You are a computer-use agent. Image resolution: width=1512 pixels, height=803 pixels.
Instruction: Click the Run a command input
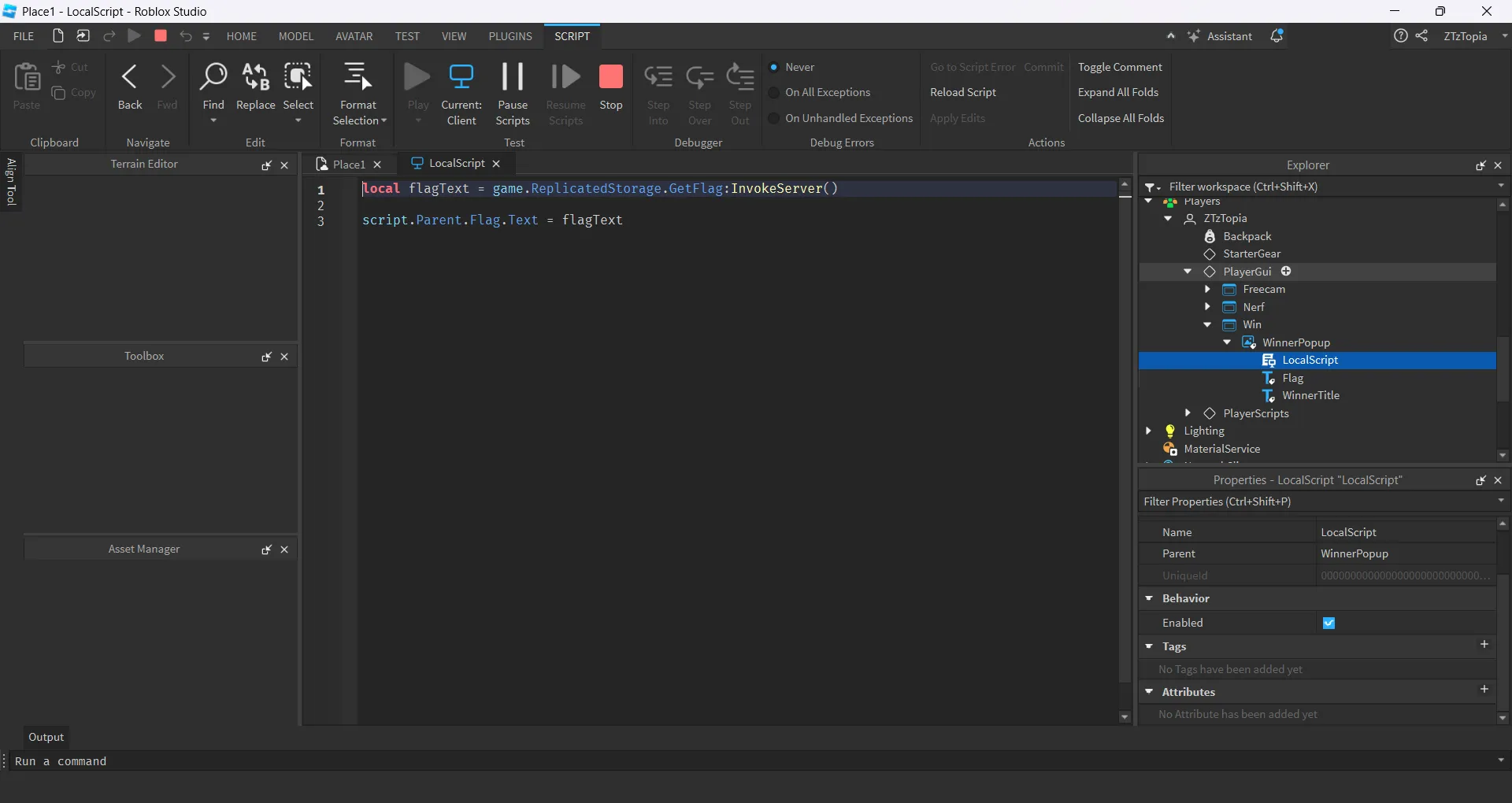coord(752,761)
